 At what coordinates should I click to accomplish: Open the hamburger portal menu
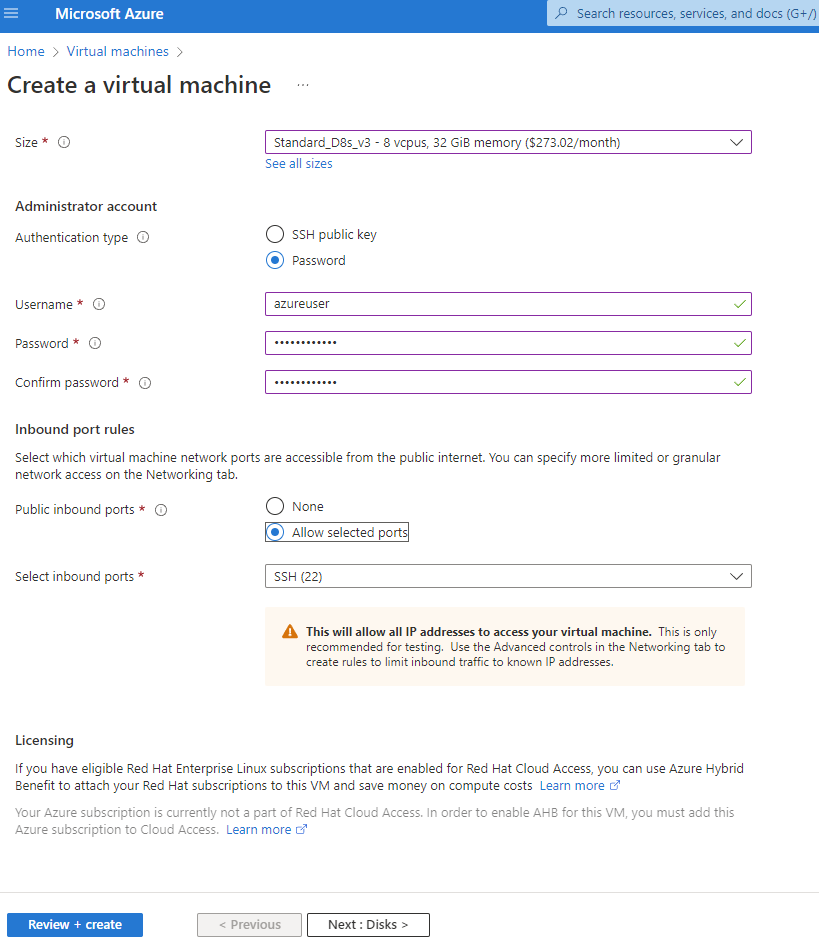click(12, 14)
